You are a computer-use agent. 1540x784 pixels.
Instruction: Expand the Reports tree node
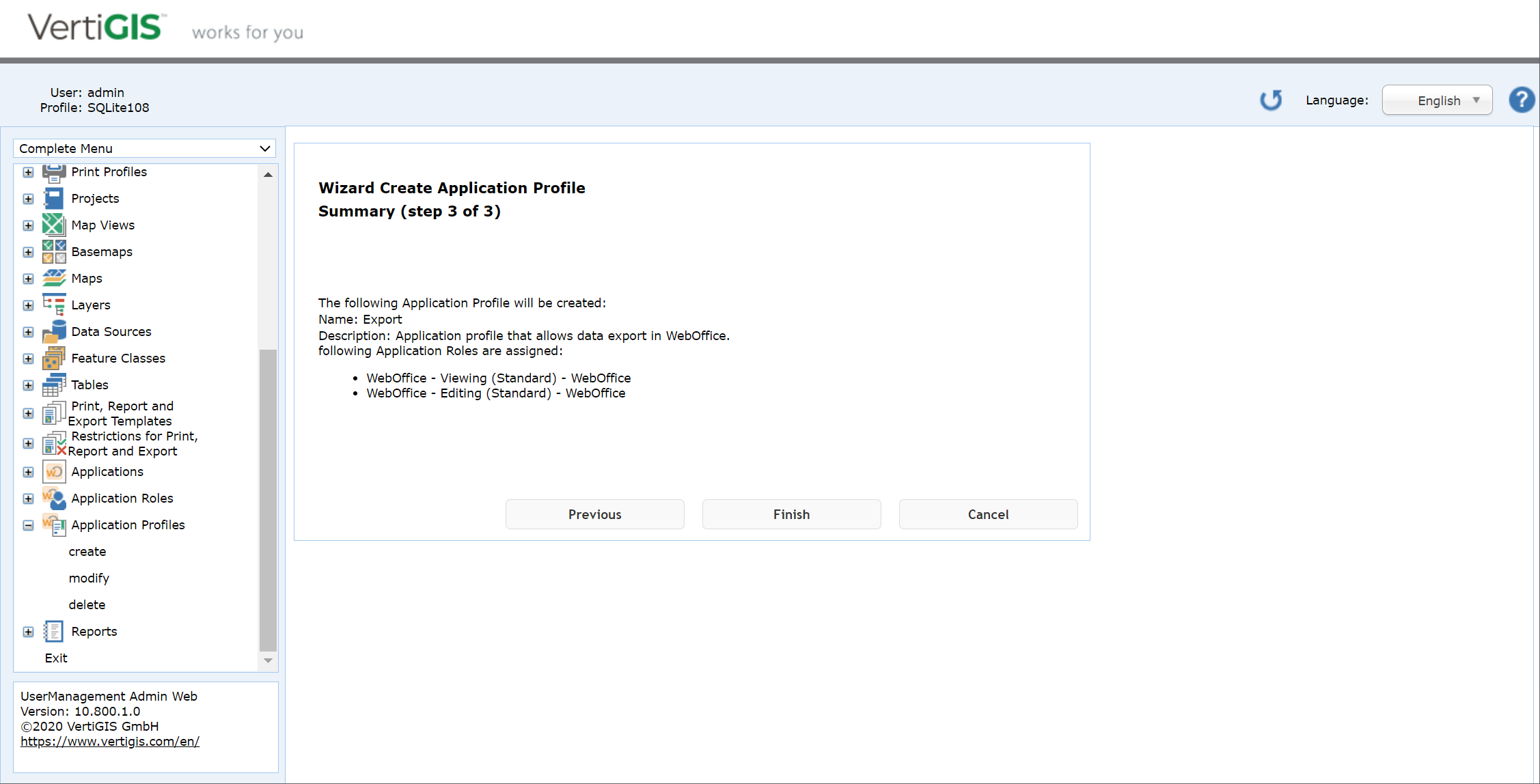coord(28,631)
